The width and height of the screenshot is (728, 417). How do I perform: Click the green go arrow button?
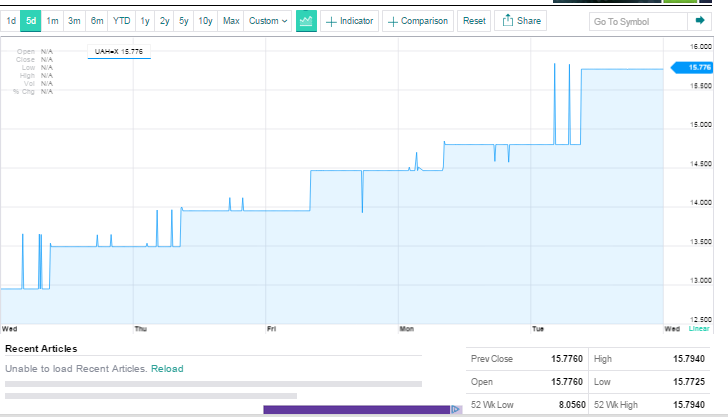700,20
